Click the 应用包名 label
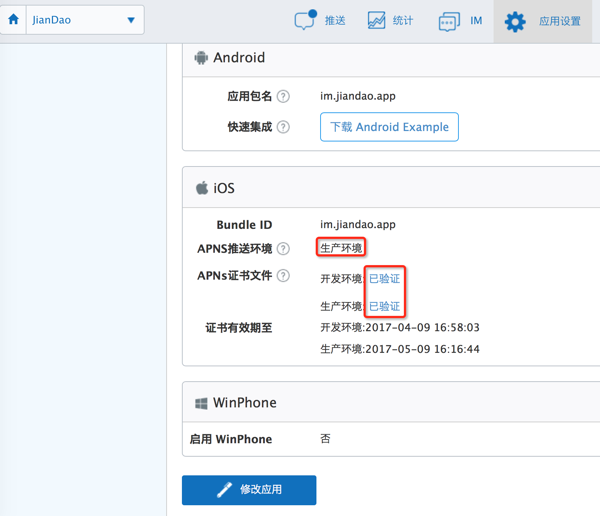 (249, 96)
